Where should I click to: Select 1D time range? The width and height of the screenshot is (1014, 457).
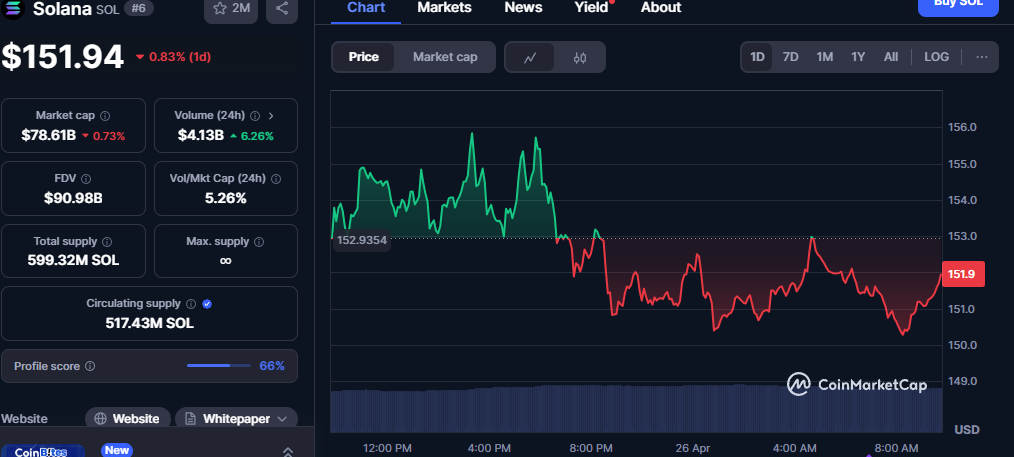(757, 57)
